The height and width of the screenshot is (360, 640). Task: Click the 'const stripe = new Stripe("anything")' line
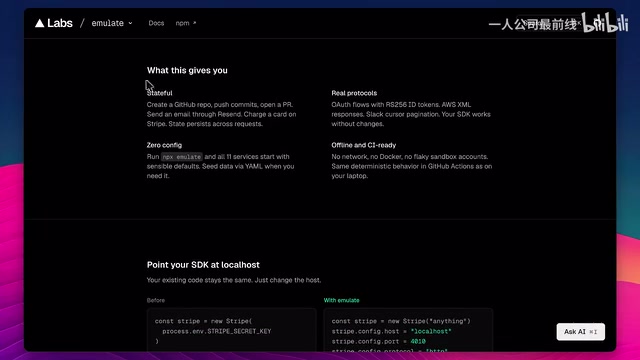tap(401, 321)
